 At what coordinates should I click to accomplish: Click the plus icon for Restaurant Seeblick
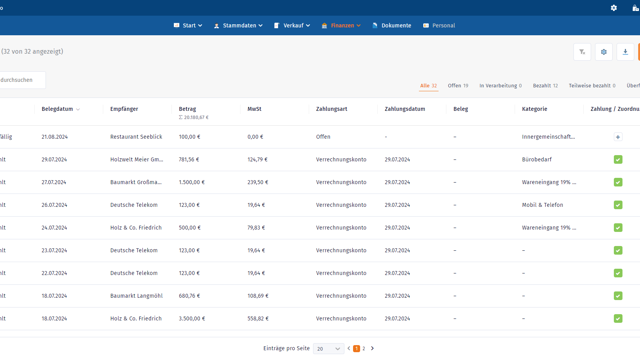coord(618,137)
